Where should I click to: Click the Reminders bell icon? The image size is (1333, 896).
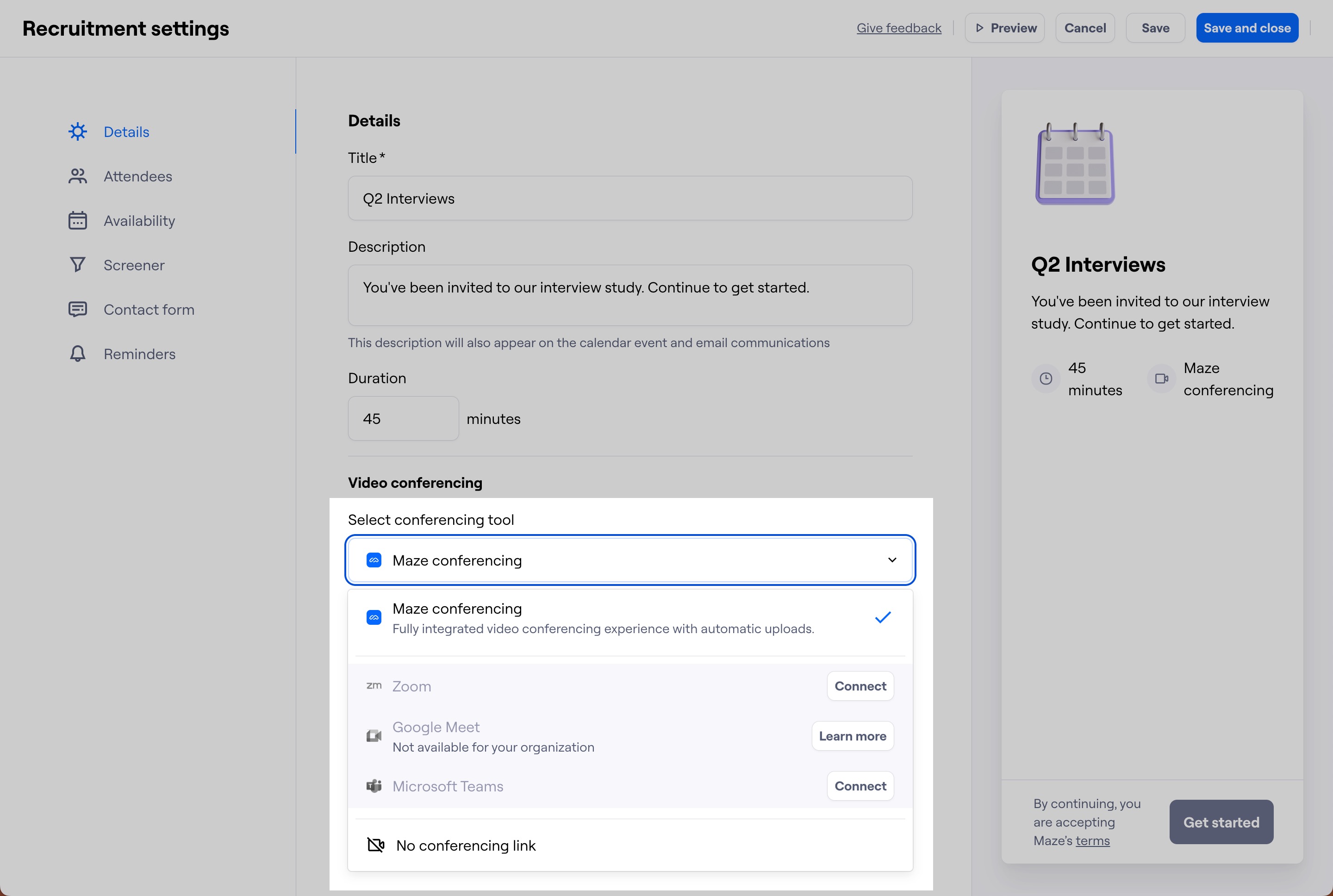[x=78, y=354]
